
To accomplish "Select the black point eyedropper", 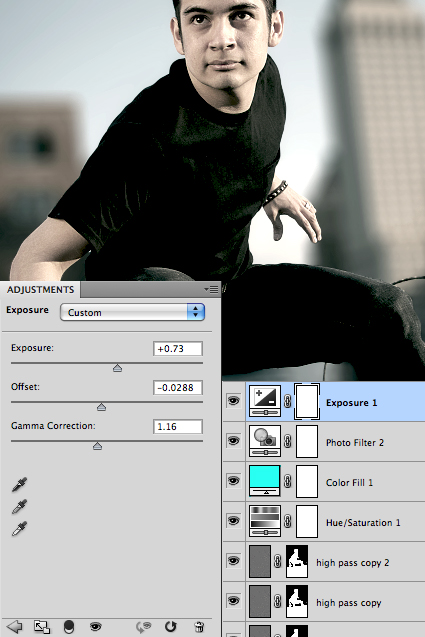I will [19, 484].
